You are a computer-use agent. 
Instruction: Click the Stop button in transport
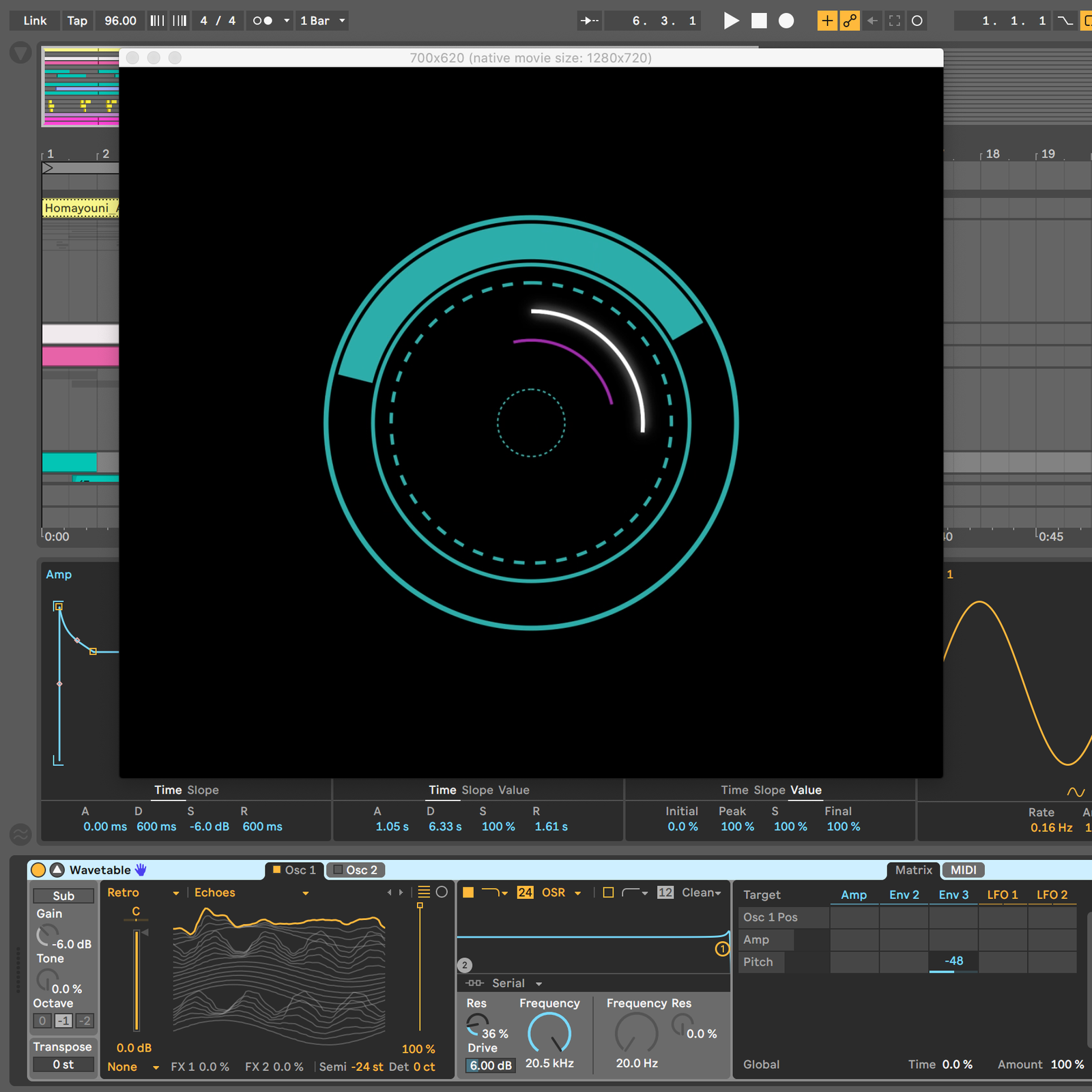(x=759, y=20)
